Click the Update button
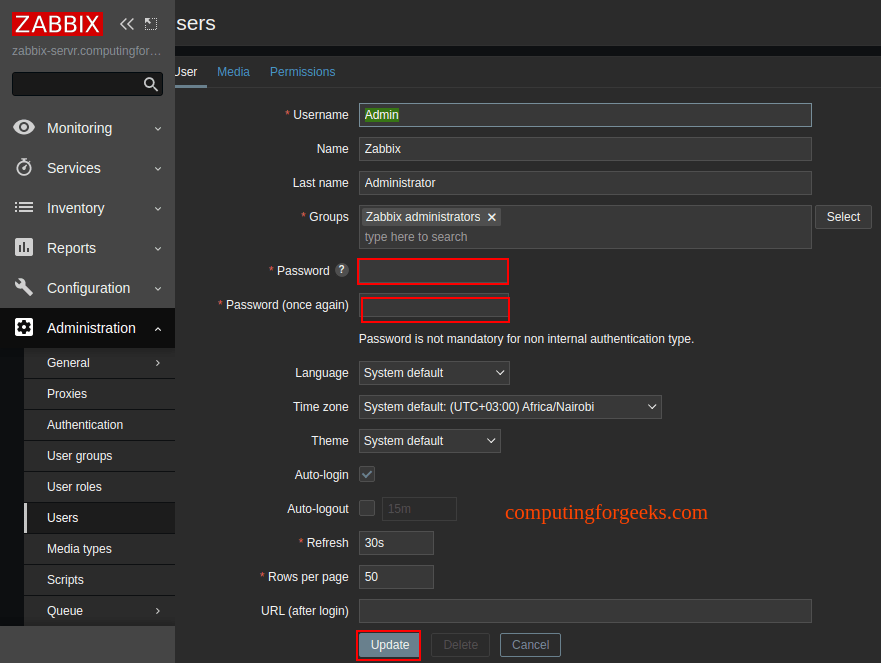 [389, 645]
